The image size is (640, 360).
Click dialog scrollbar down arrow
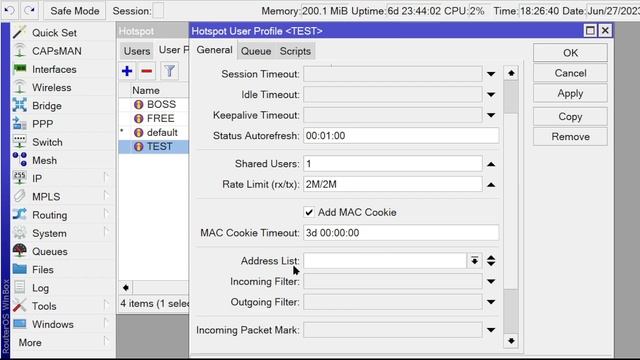point(511,341)
